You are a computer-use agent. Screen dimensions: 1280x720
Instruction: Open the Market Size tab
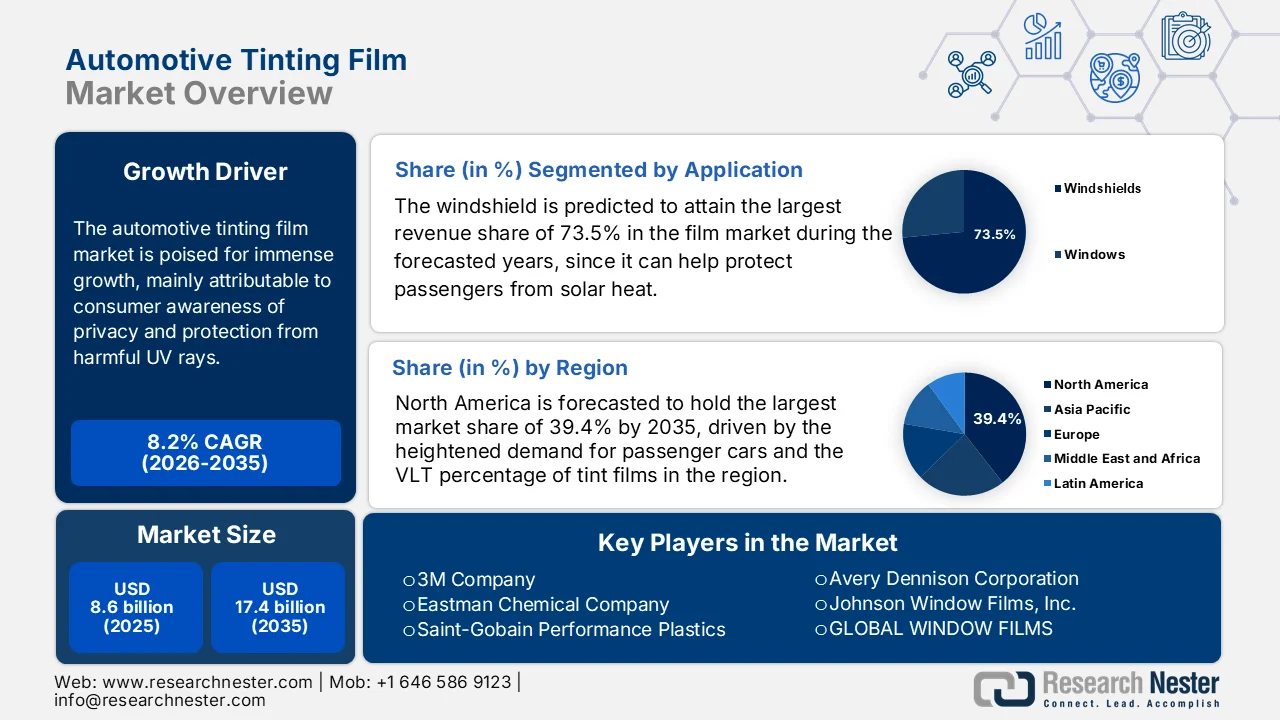click(206, 535)
